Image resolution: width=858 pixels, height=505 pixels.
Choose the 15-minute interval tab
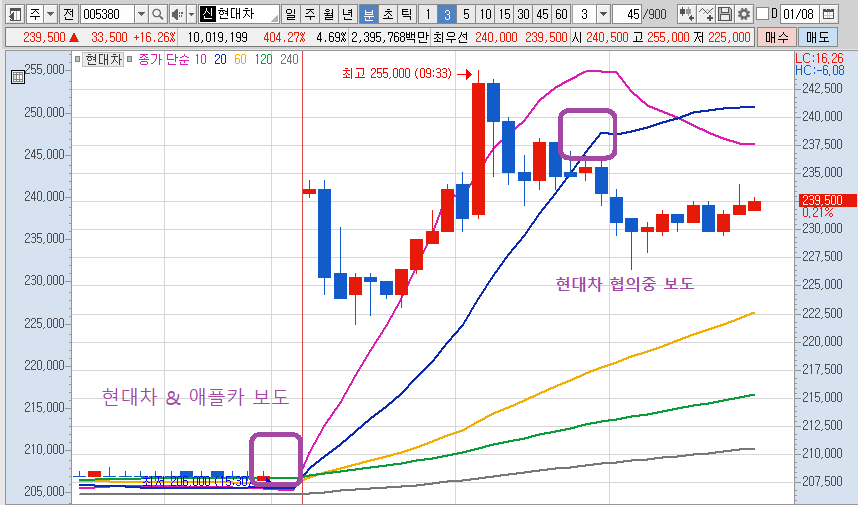pyautogui.click(x=504, y=14)
